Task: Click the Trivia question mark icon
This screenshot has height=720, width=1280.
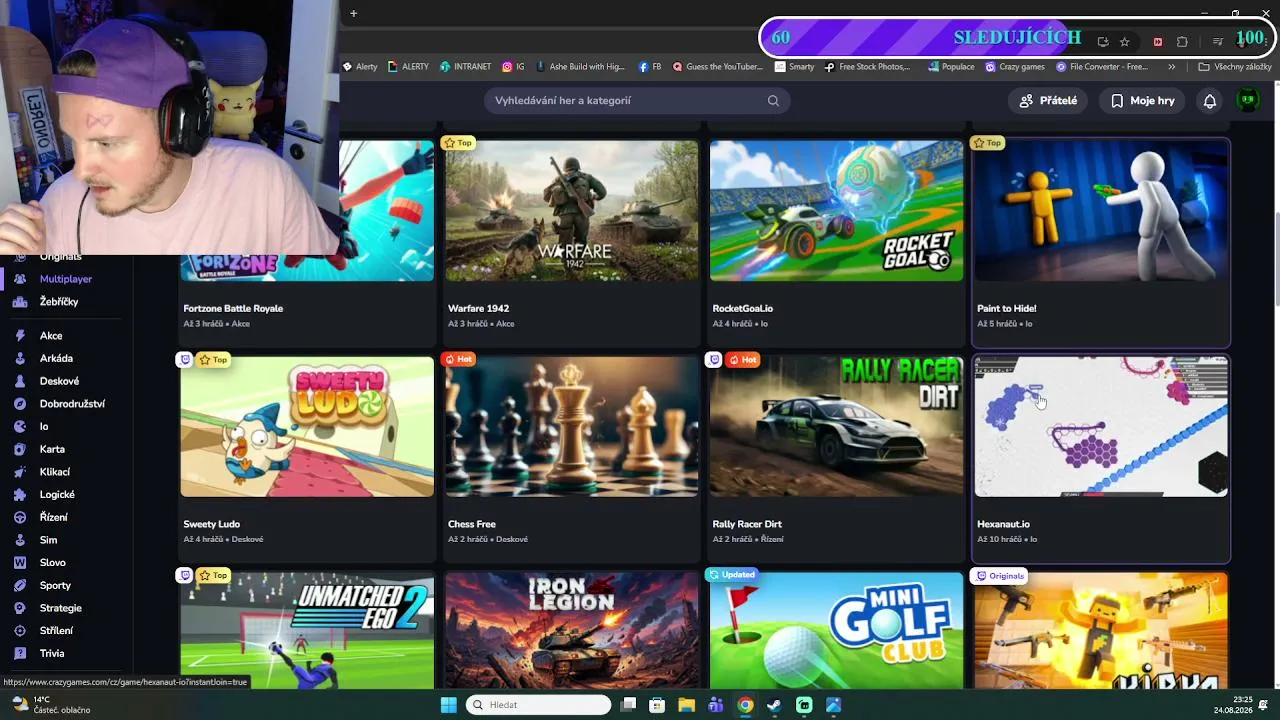Action: 19,653
